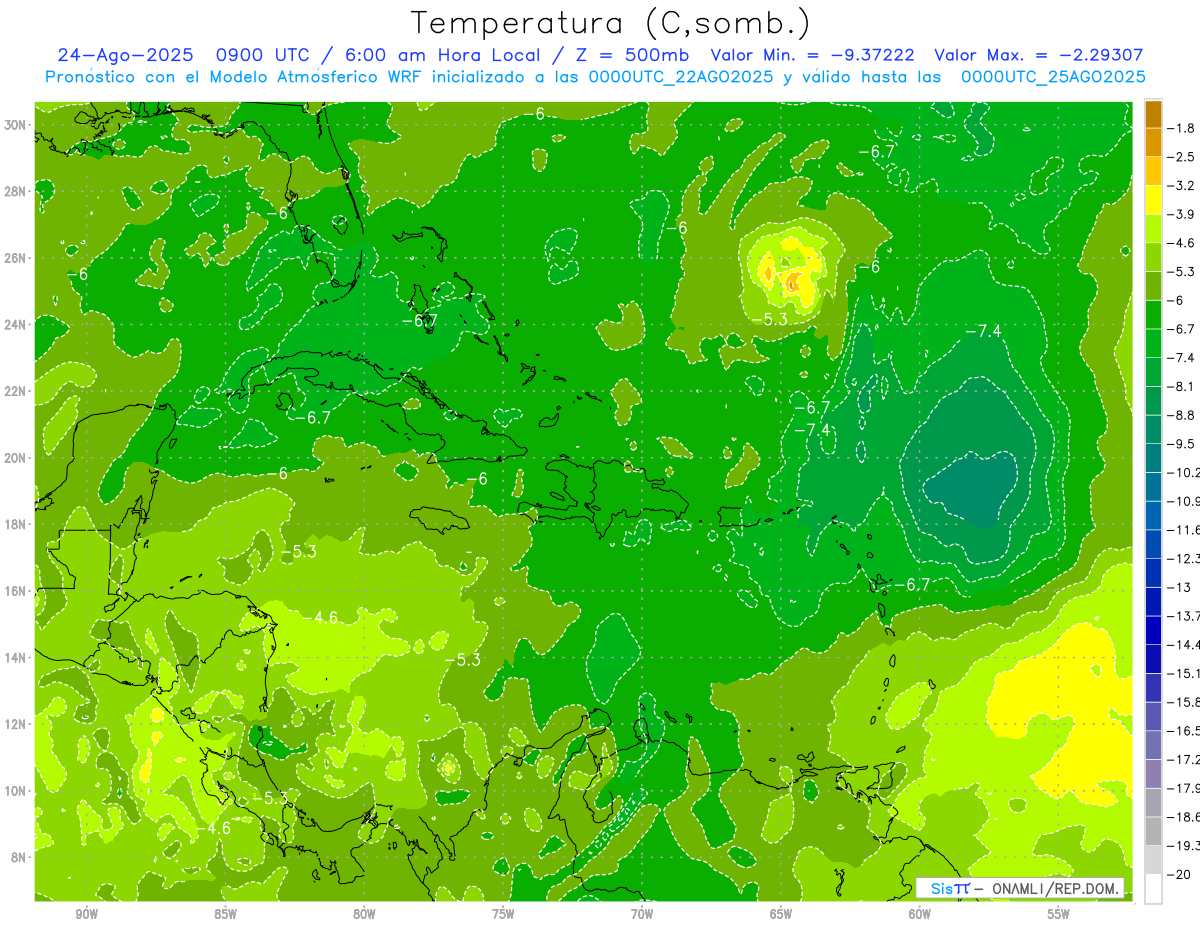
Task: Click the 26N latitude axis label
Action: coord(16,258)
